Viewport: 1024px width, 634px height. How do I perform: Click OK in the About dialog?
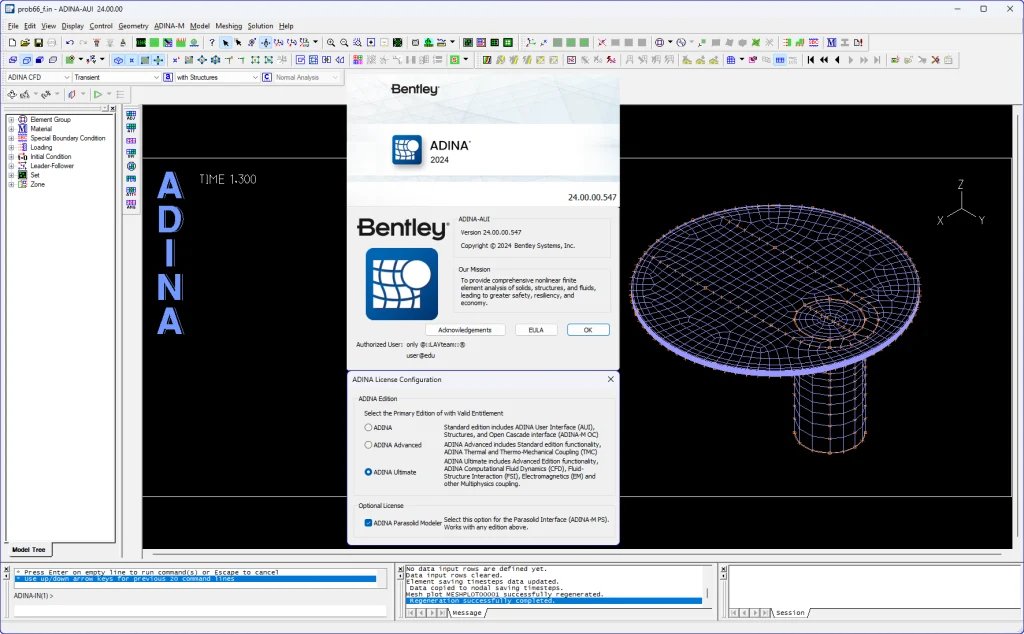588,330
